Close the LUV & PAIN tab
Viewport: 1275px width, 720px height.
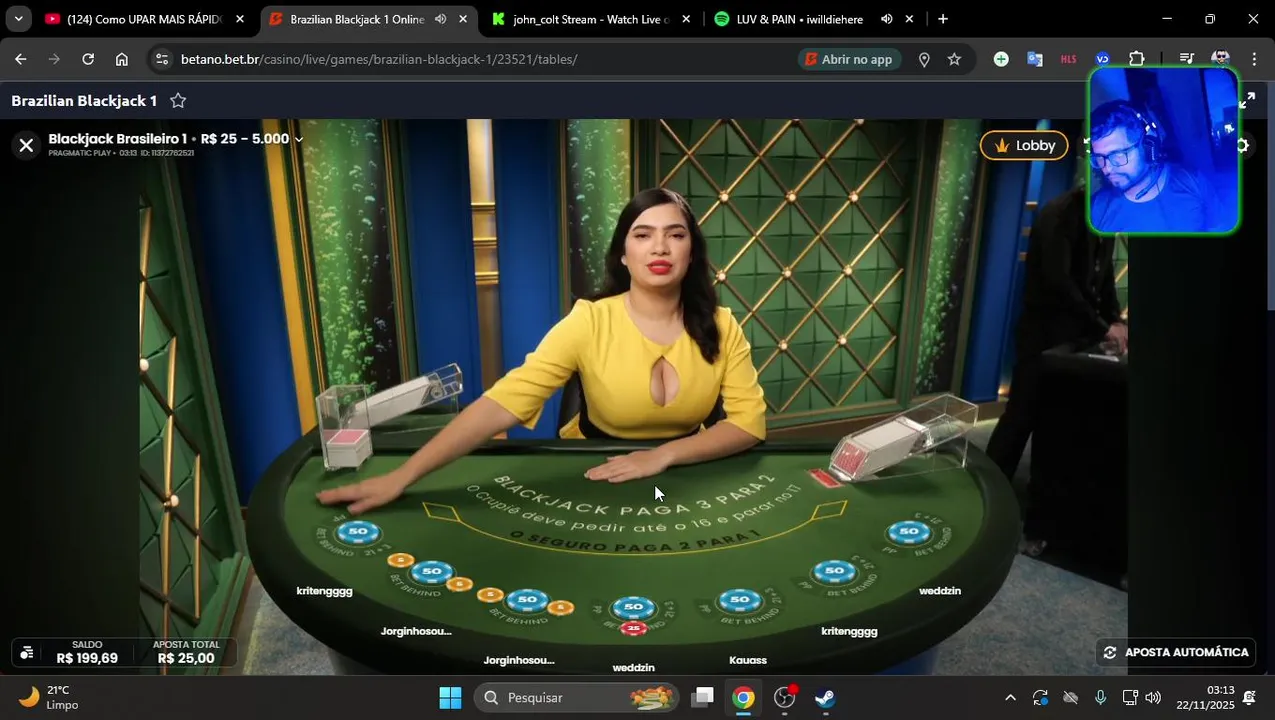tap(909, 19)
